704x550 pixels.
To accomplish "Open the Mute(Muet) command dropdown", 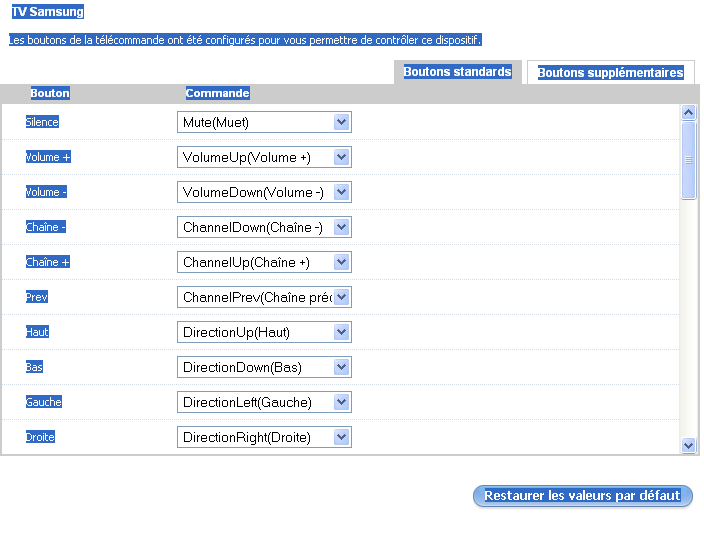I will 341,122.
